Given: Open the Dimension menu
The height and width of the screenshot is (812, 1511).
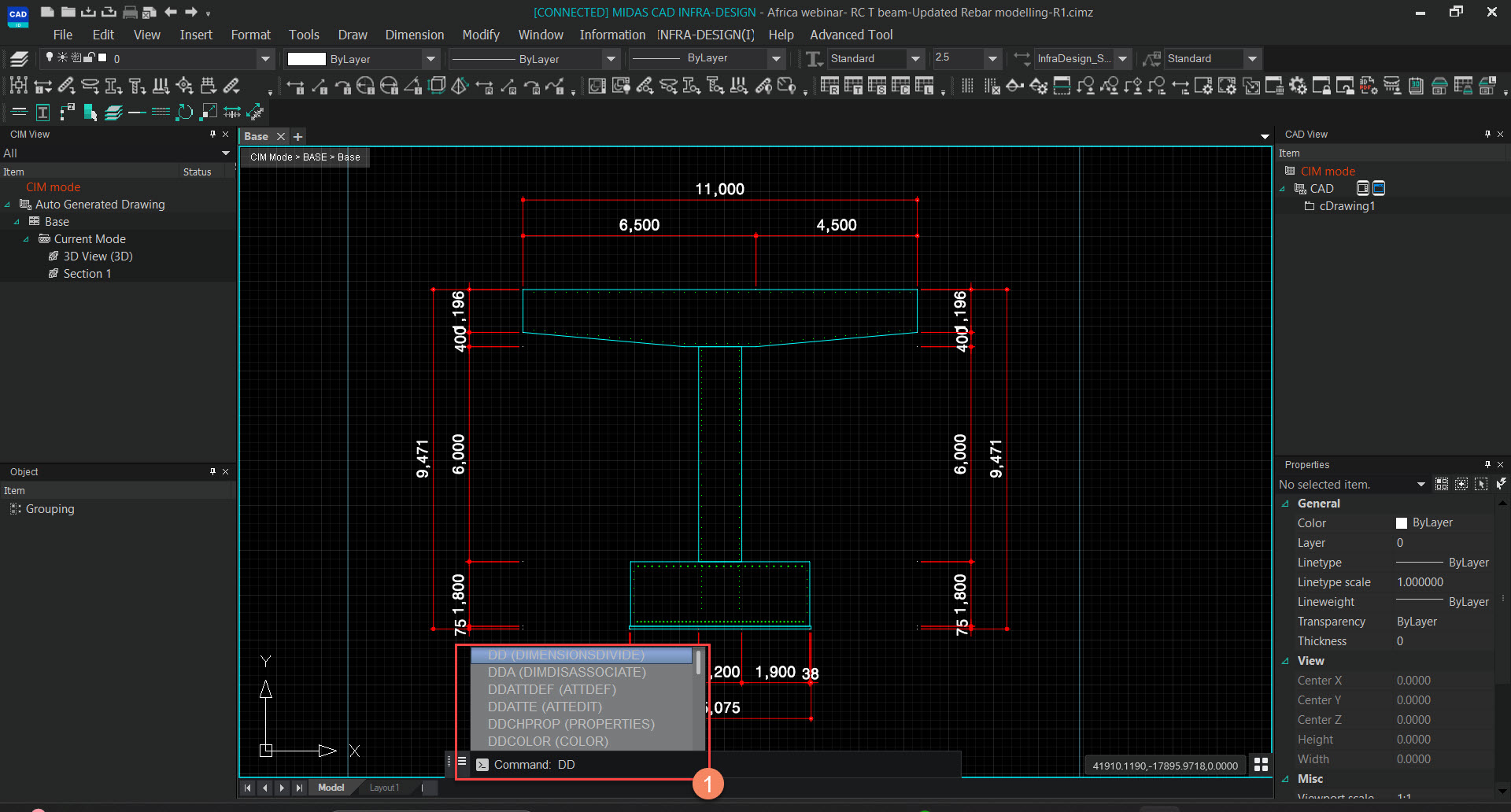Looking at the screenshot, I should (x=415, y=35).
